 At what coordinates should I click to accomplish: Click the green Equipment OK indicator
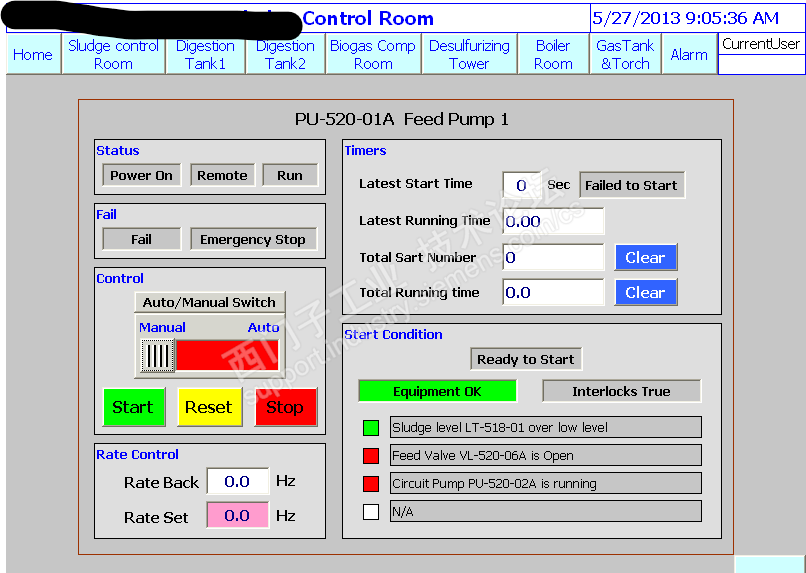pyautogui.click(x=437, y=391)
